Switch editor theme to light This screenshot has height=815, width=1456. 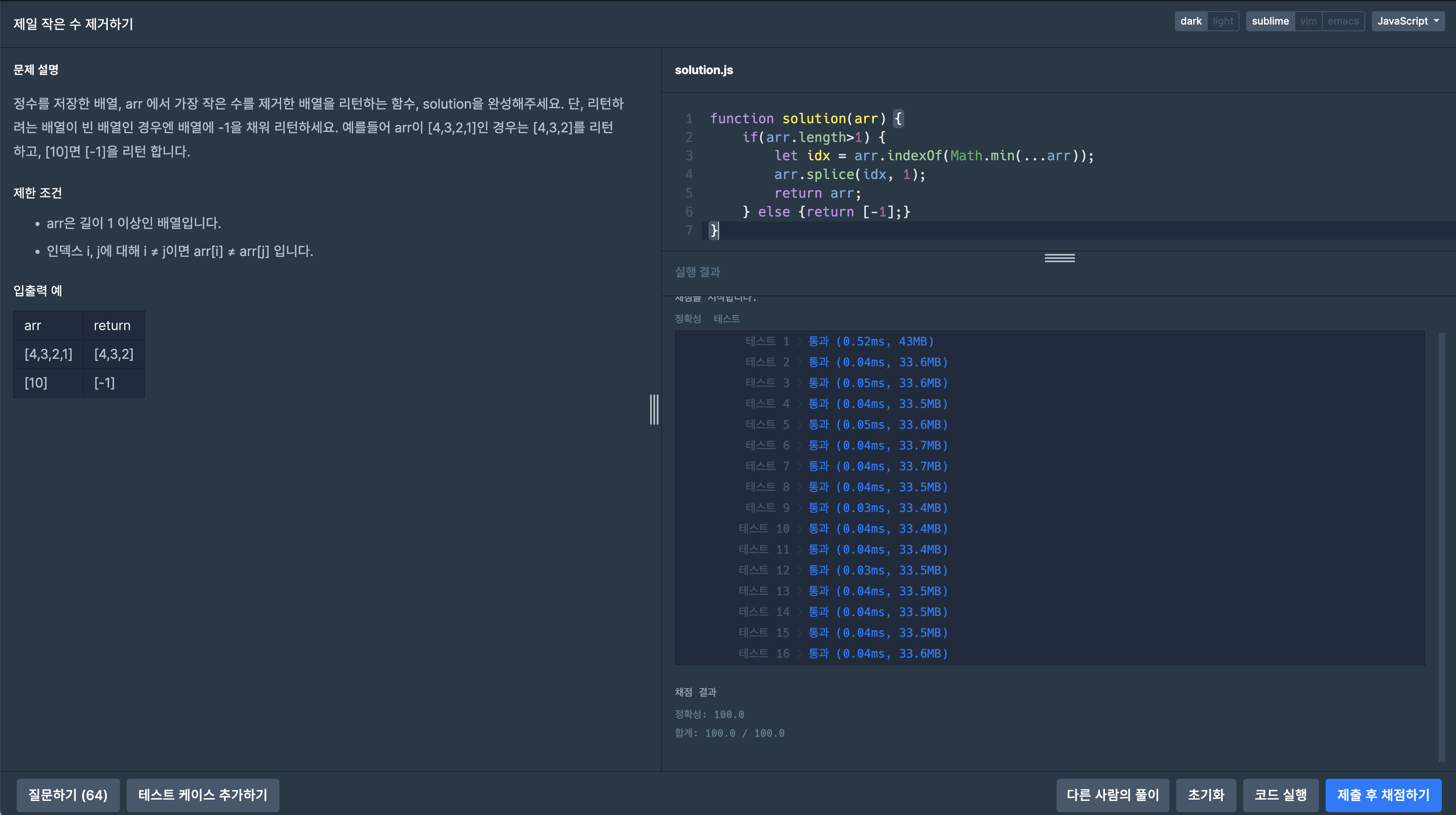pyautogui.click(x=1223, y=21)
